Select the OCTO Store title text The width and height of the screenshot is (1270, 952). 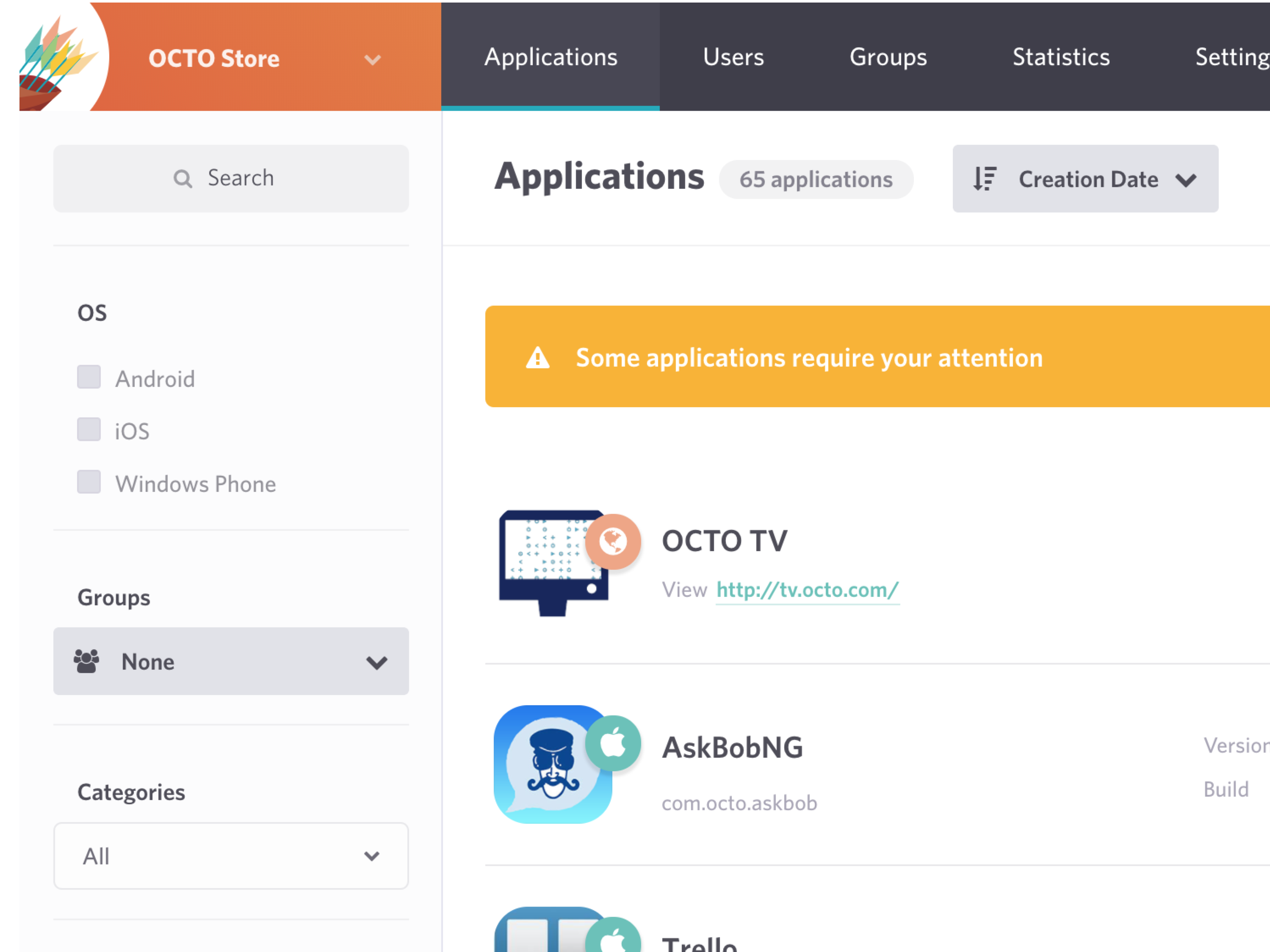point(214,58)
